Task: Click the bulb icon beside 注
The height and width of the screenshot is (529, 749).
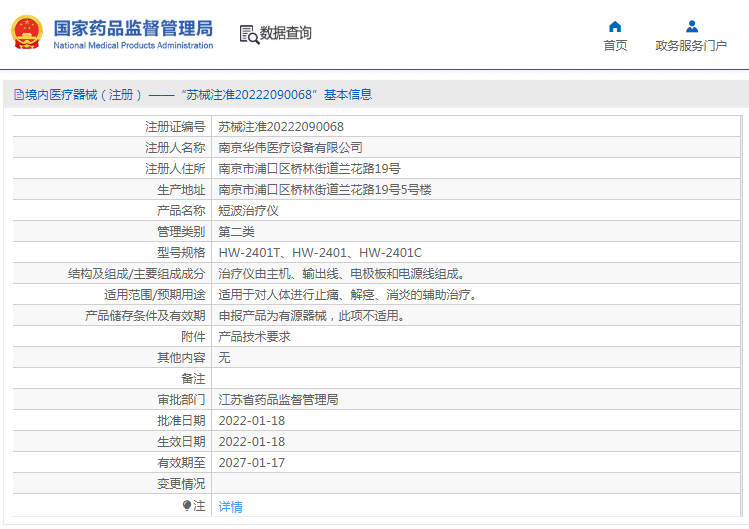Action: (x=187, y=505)
